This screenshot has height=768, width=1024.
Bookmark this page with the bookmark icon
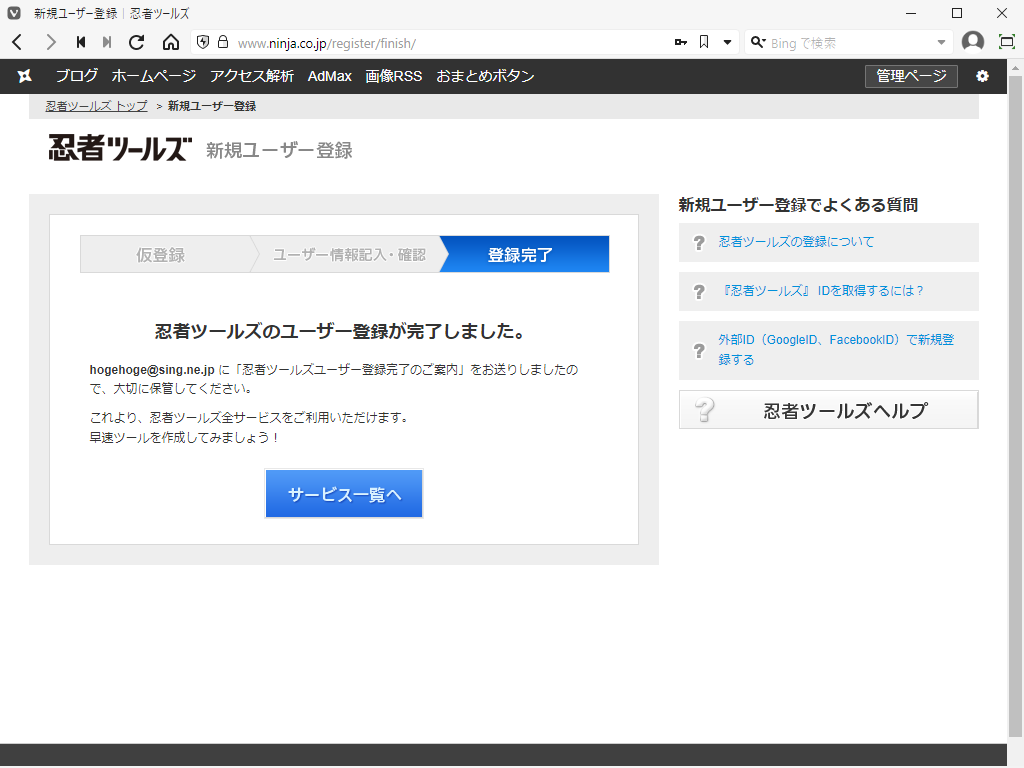tap(704, 42)
